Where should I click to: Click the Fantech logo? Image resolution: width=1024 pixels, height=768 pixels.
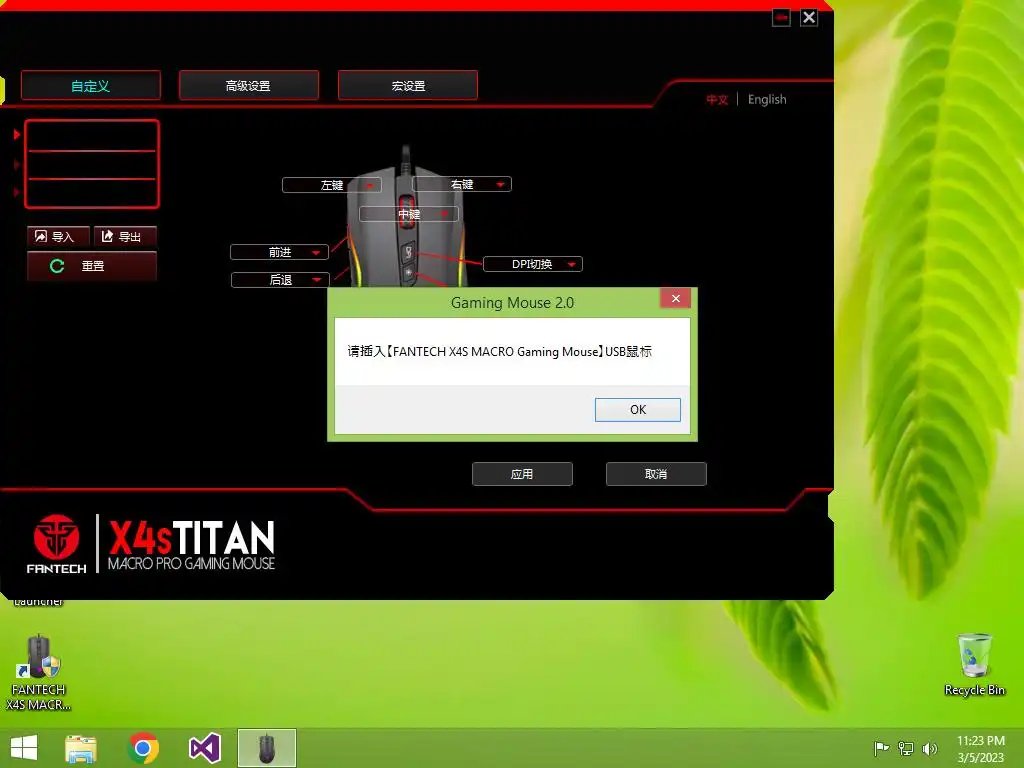coord(57,545)
